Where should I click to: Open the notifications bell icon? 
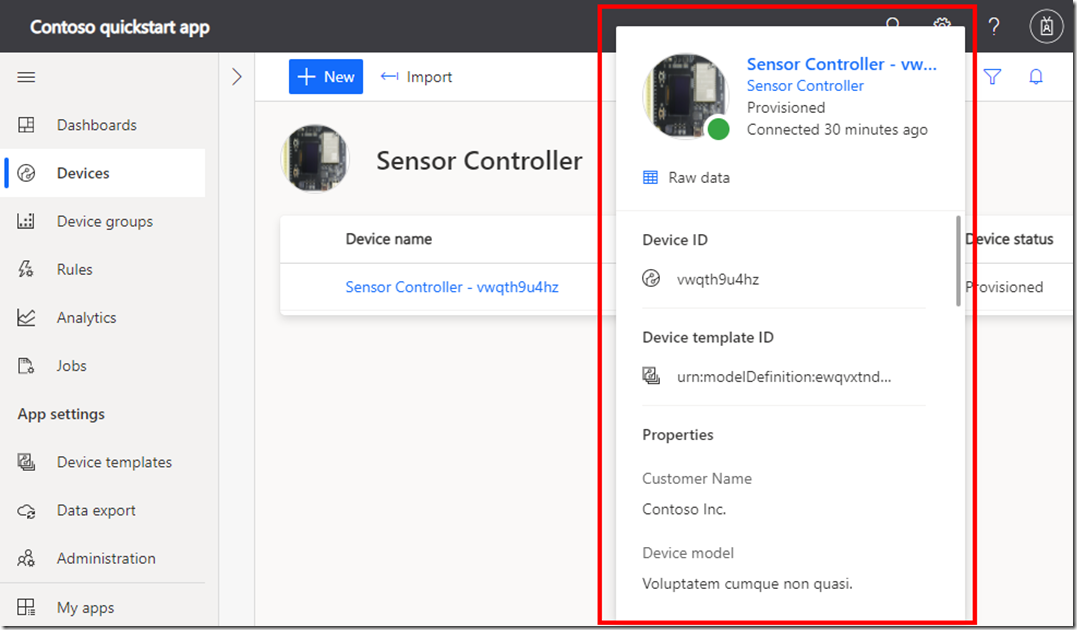(x=1036, y=77)
